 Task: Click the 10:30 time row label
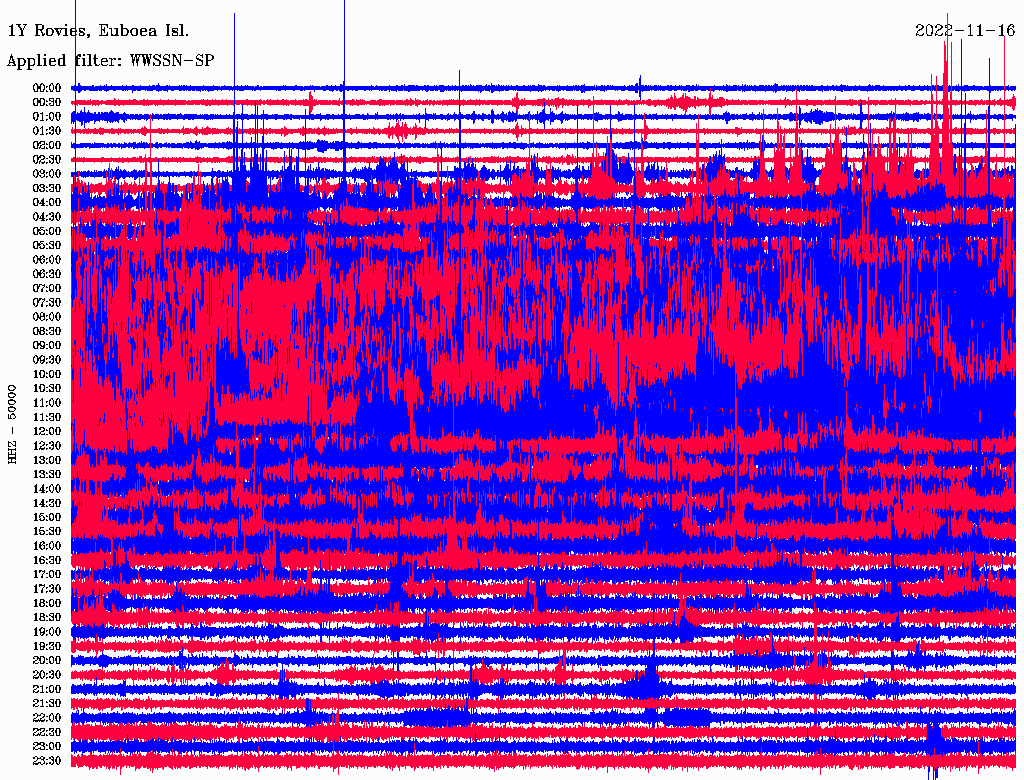click(47, 389)
